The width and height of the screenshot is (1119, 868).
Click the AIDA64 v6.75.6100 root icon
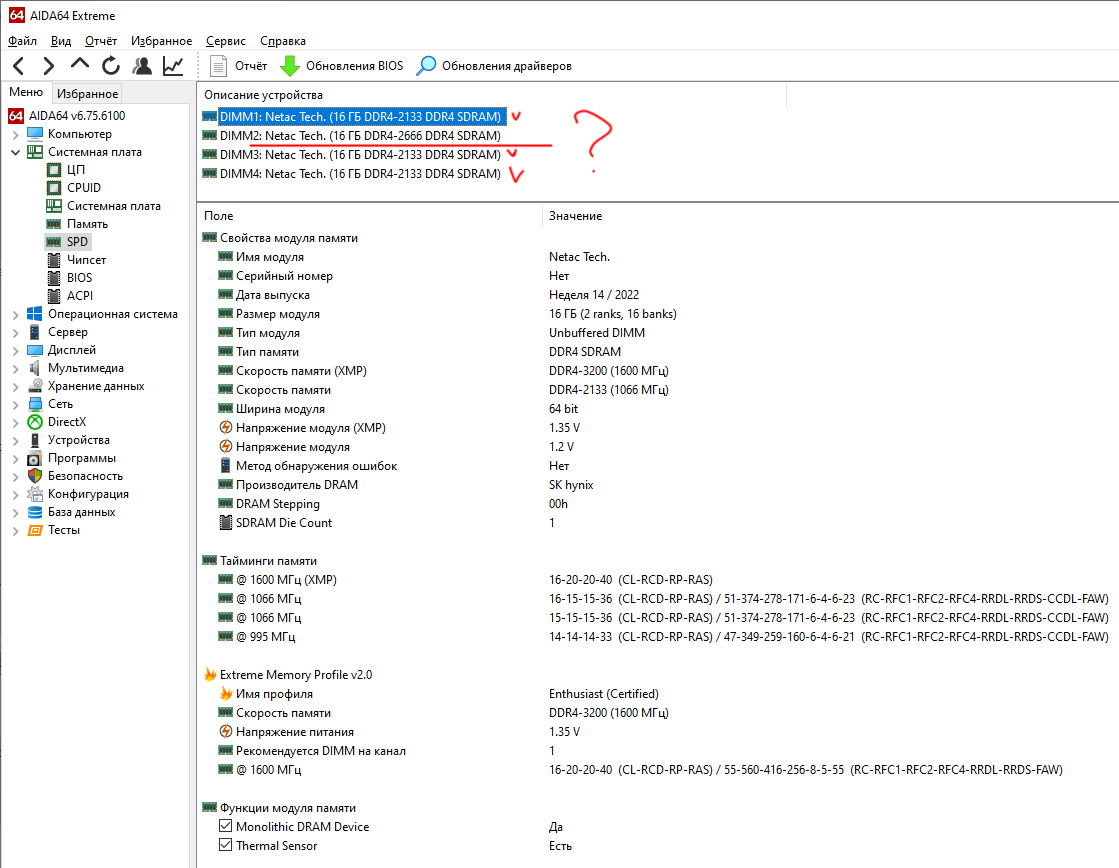point(16,116)
